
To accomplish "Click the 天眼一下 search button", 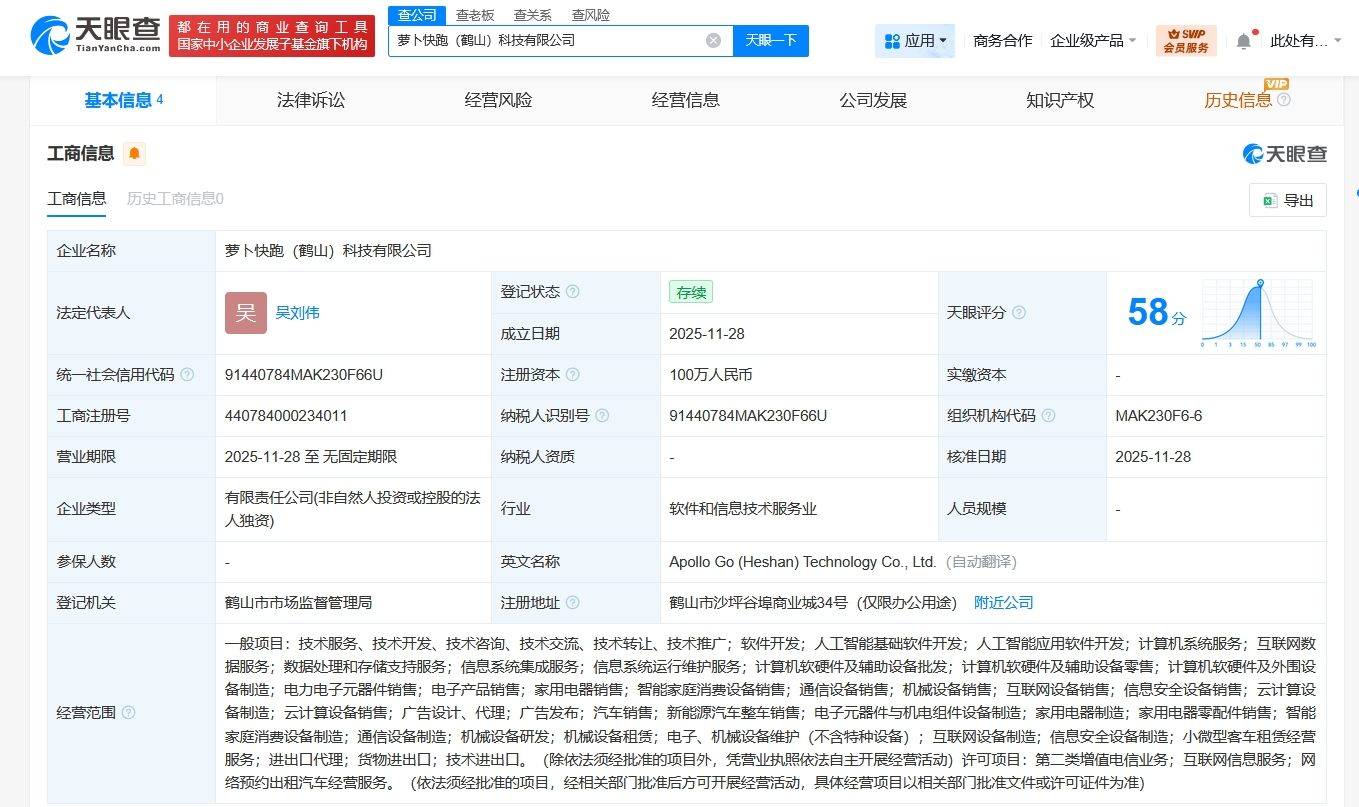I will [x=770, y=40].
